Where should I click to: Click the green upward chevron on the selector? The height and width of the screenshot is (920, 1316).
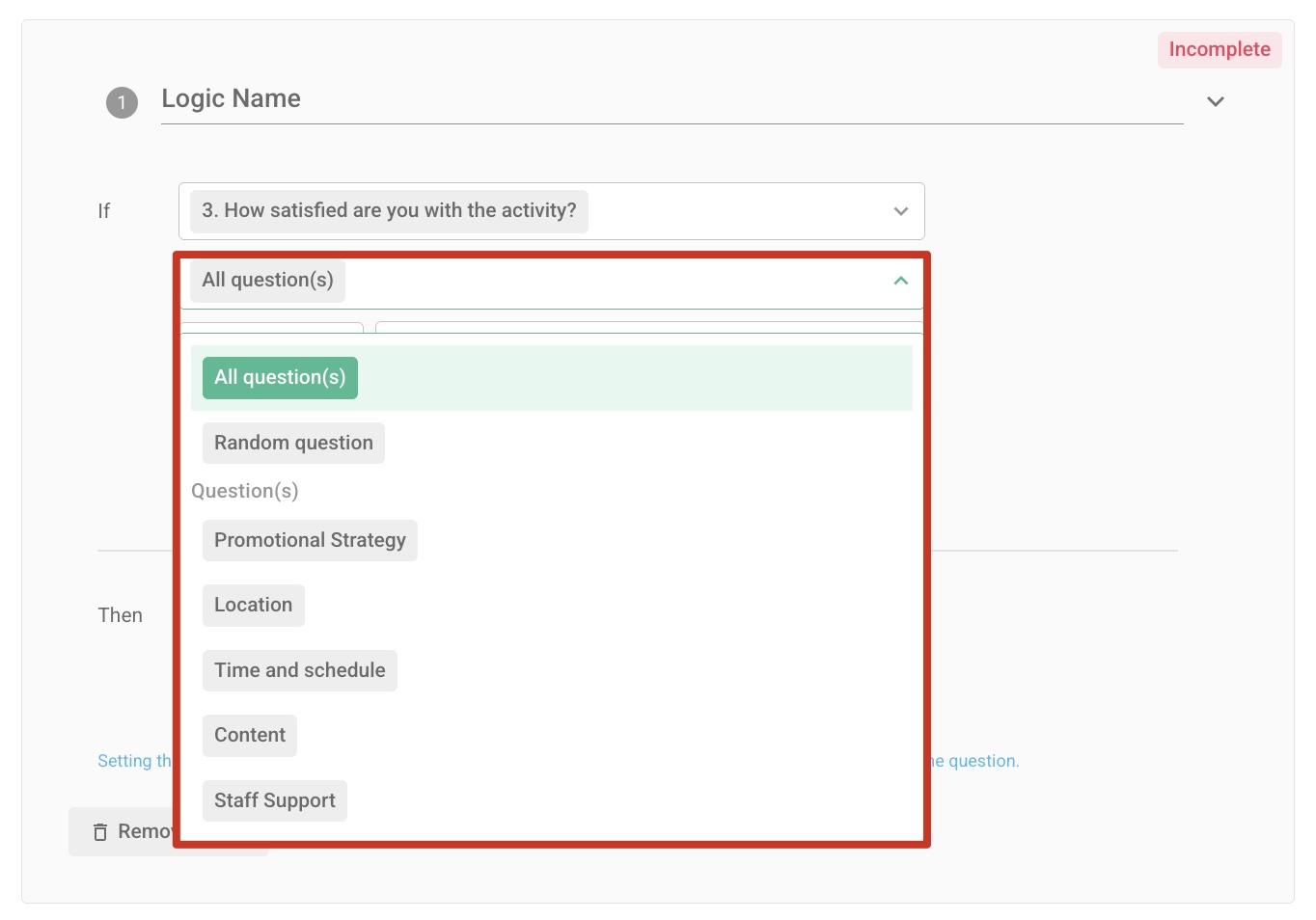(899, 281)
